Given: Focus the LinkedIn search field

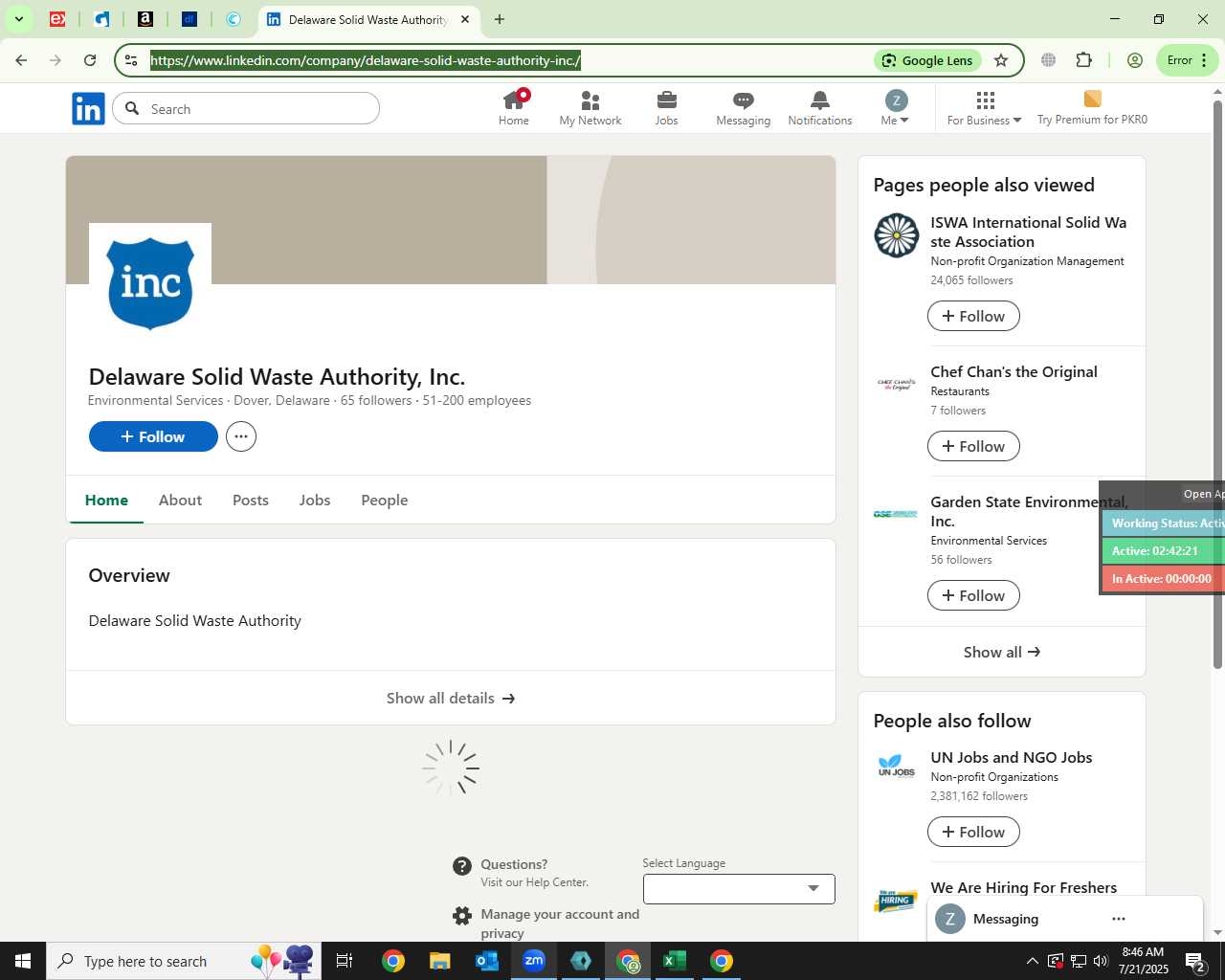Looking at the screenshot, I should coord(246,108).
